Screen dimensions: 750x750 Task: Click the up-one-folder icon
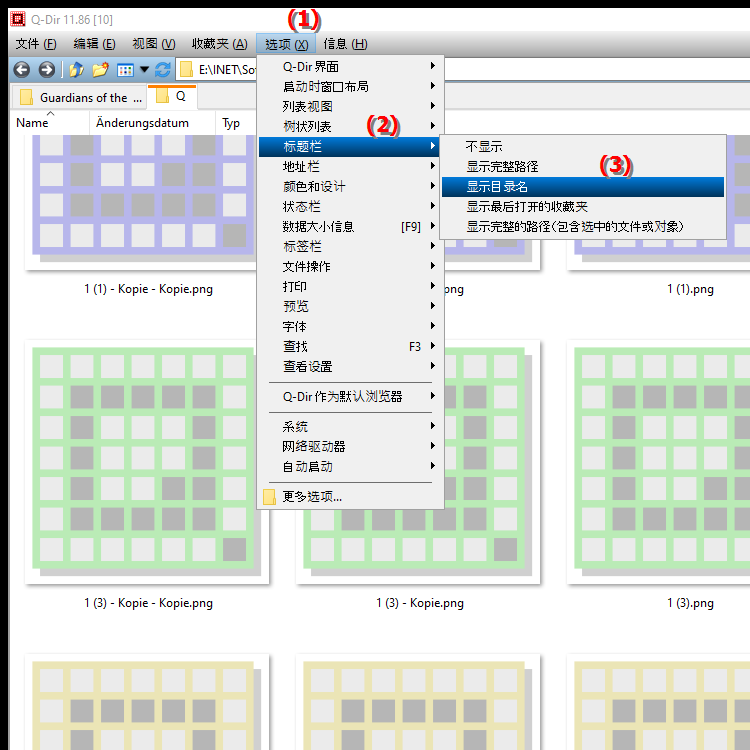[x=77, y=70]
